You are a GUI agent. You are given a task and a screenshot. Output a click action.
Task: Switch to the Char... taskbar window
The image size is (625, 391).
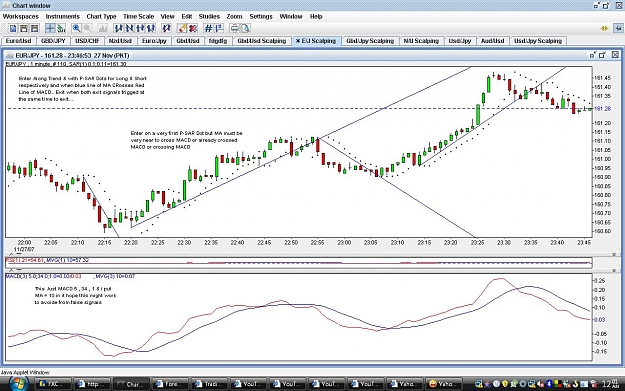[x=132, y=384]
